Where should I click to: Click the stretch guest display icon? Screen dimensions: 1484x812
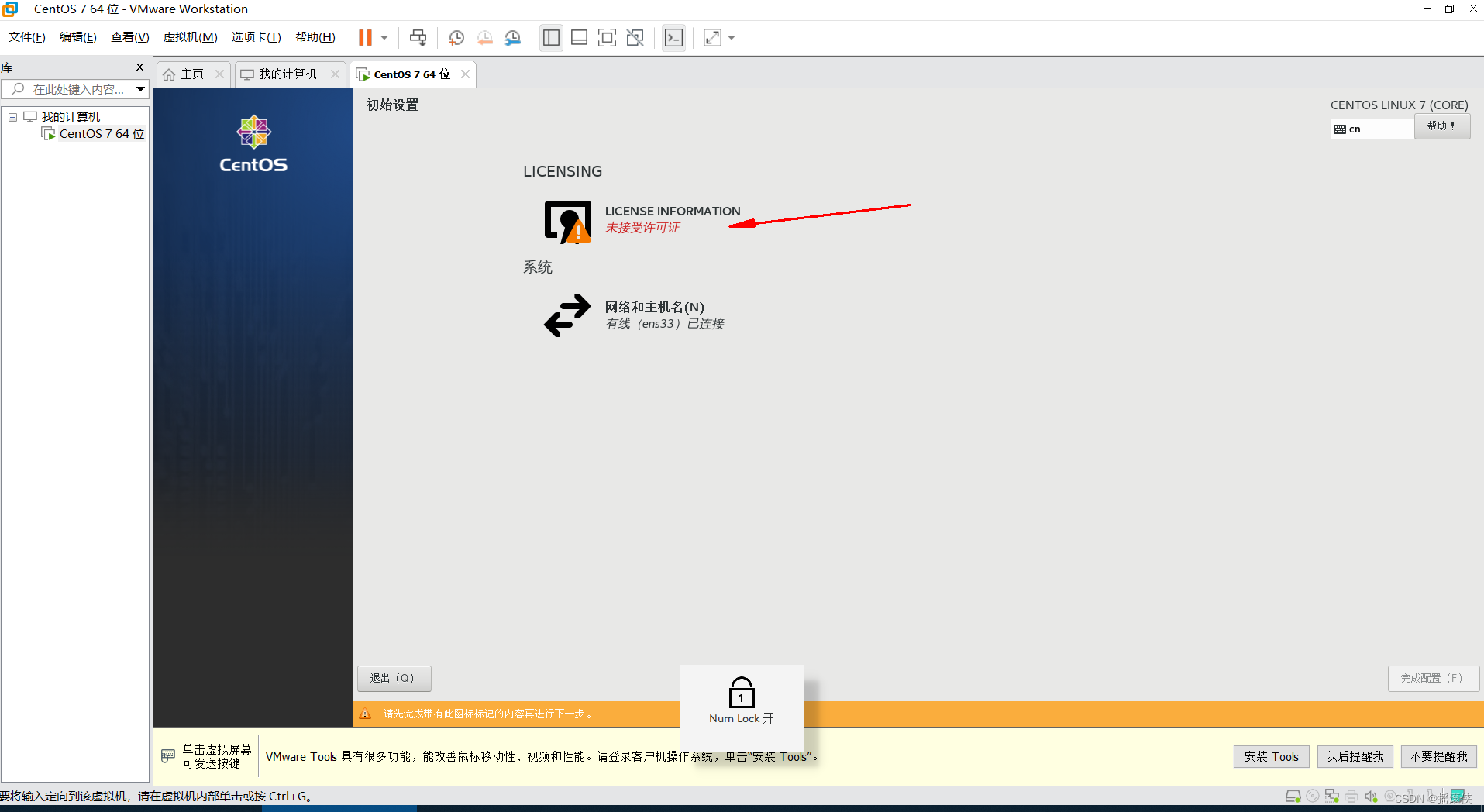[712, 37]
